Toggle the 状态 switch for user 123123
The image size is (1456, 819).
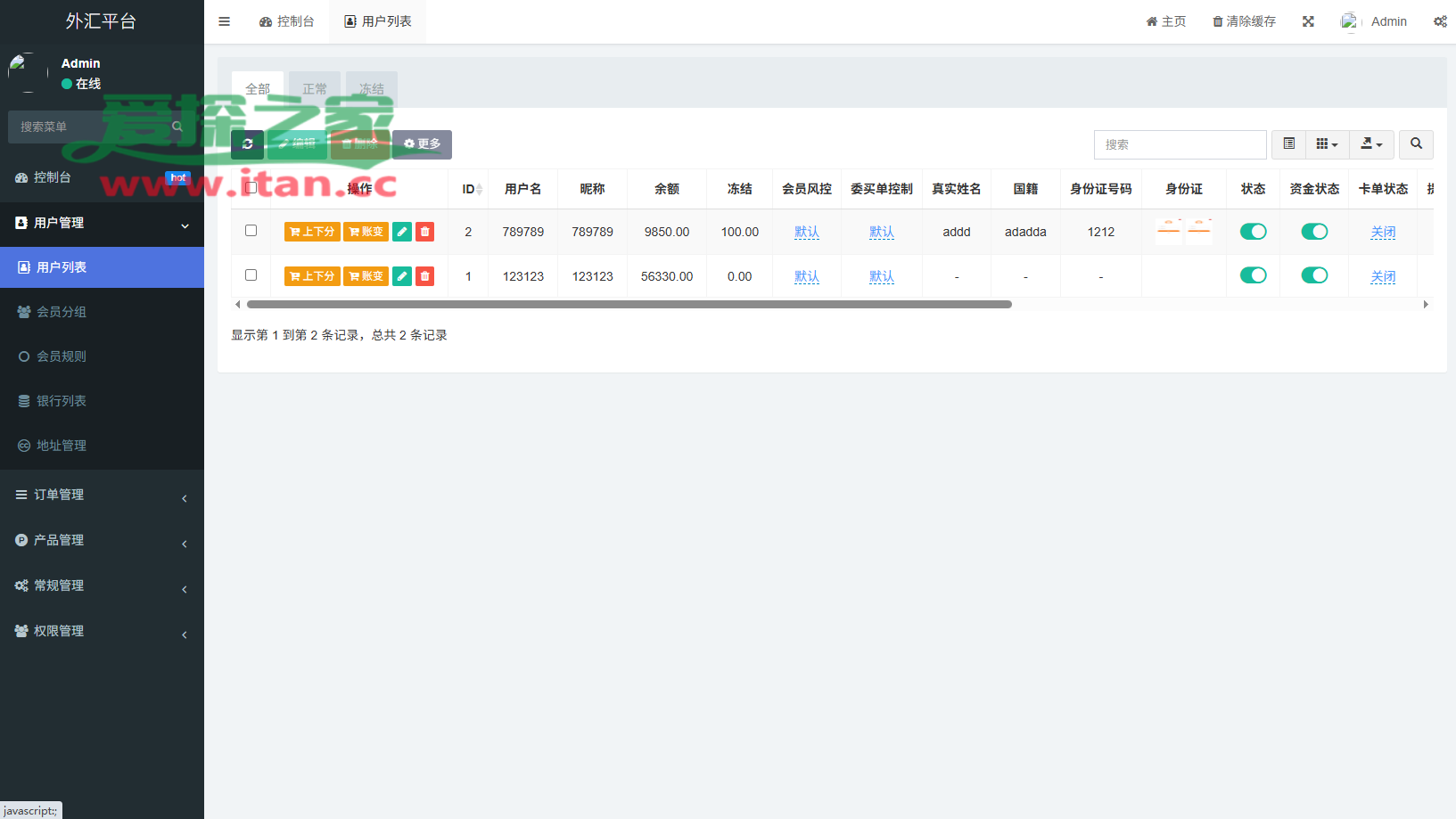1253,275
